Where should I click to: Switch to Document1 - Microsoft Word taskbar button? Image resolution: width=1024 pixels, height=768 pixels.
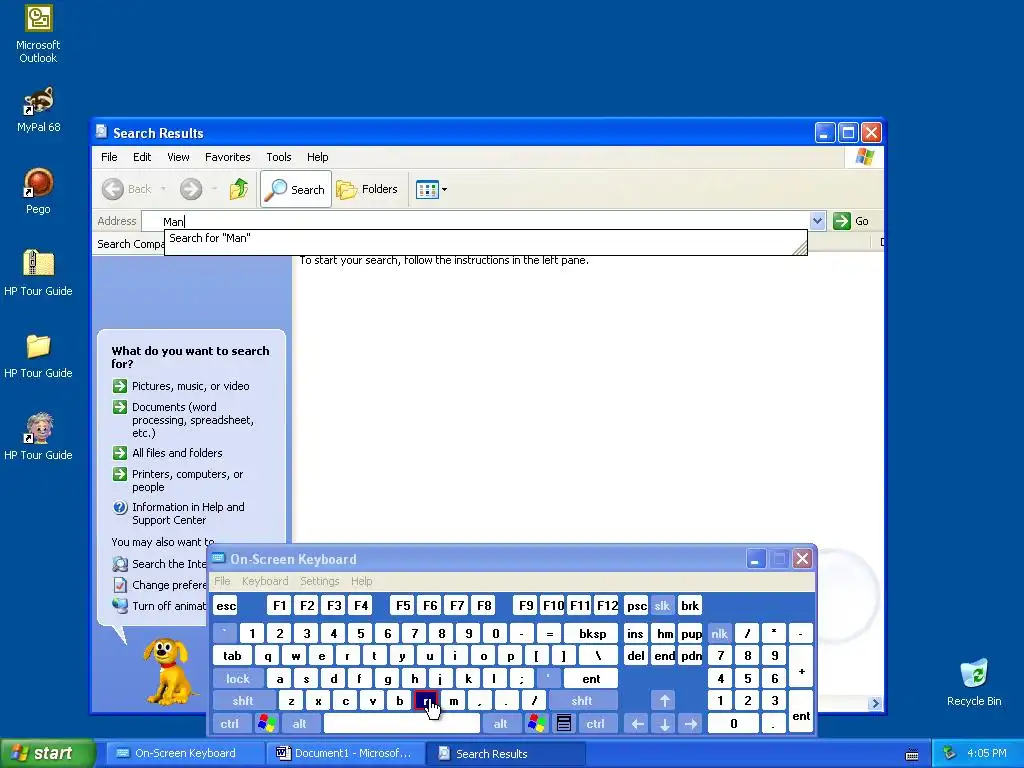tap(345, 754)
